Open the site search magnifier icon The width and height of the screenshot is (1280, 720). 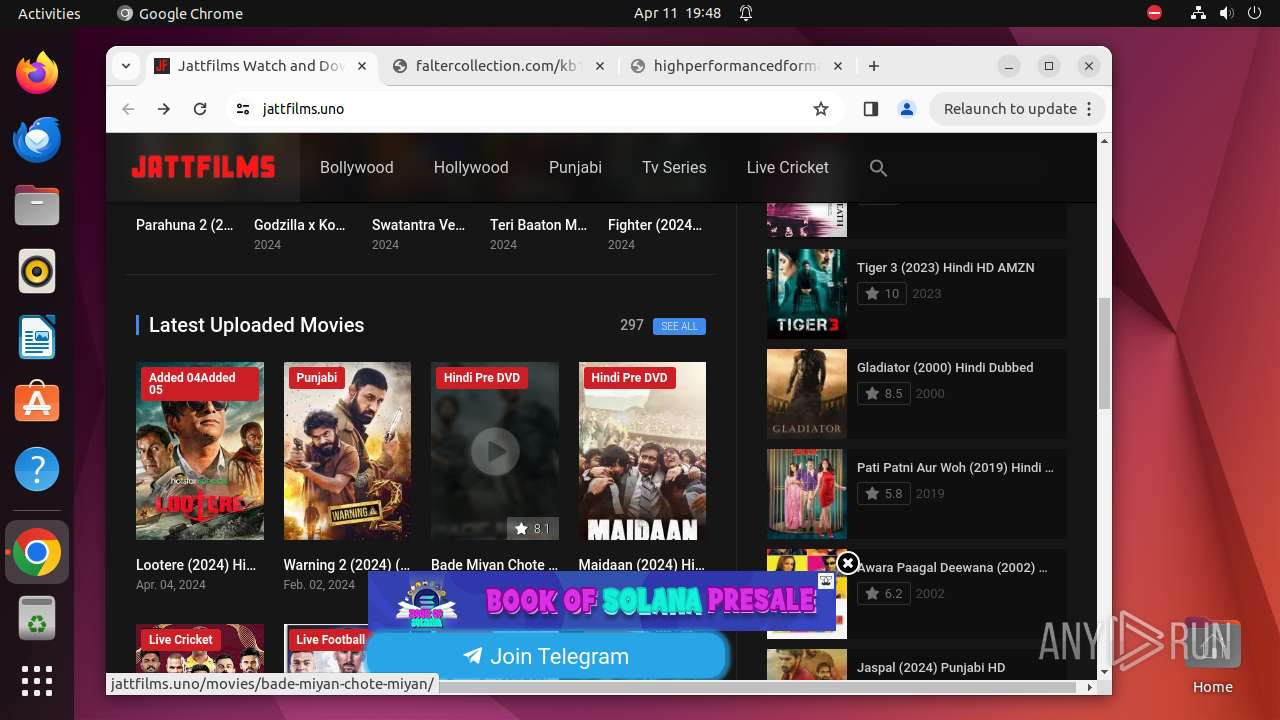pos(878,168)
